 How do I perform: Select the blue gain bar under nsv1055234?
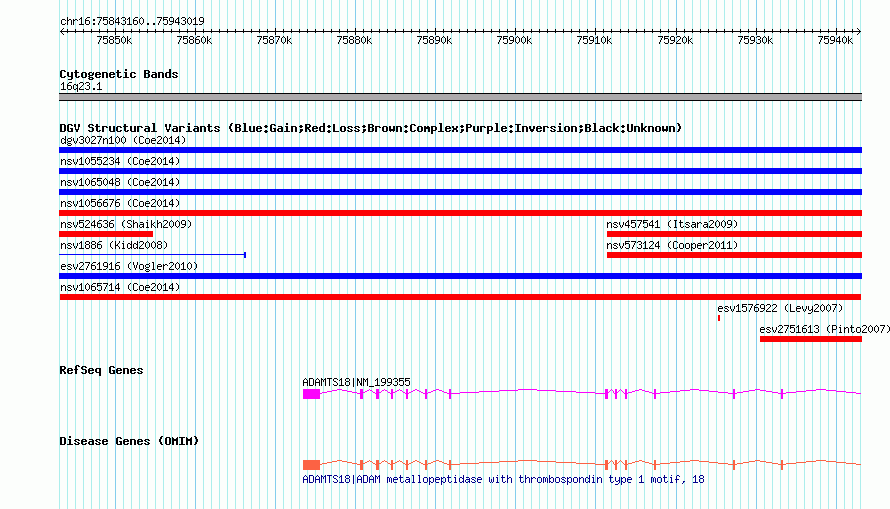460,171
